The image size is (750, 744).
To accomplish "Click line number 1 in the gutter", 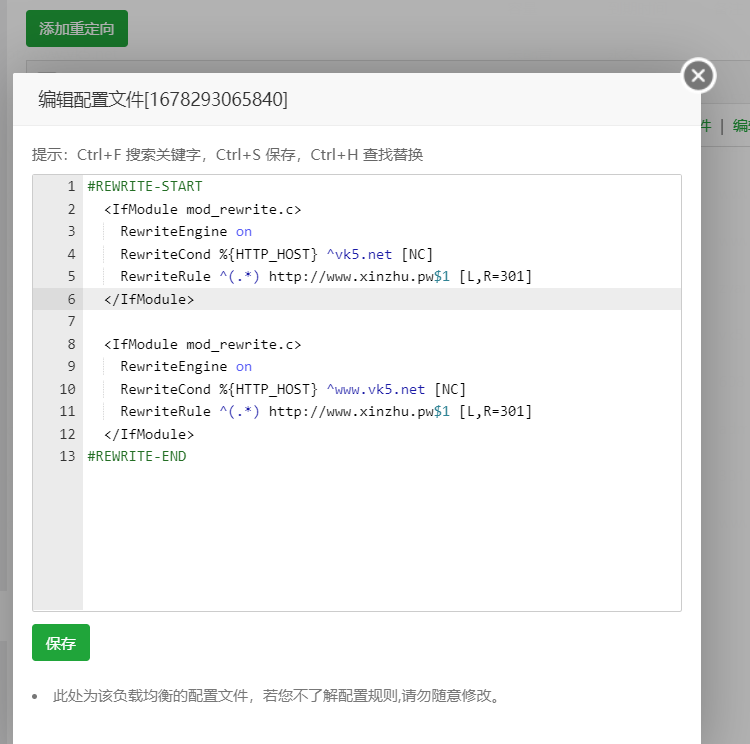I will pos(71,186).
